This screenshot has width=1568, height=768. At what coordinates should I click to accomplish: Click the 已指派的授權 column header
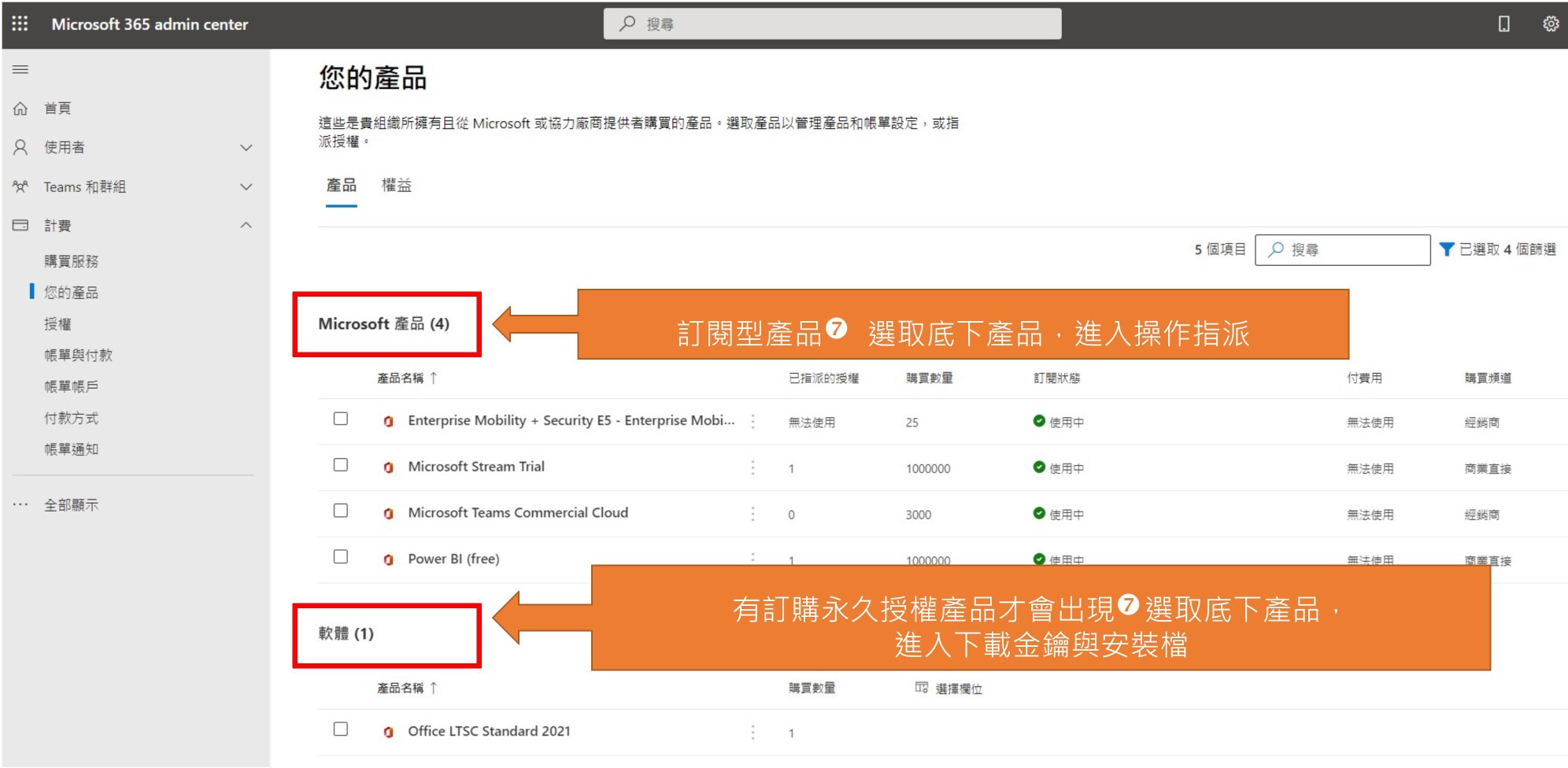click(x=823, y=378)
